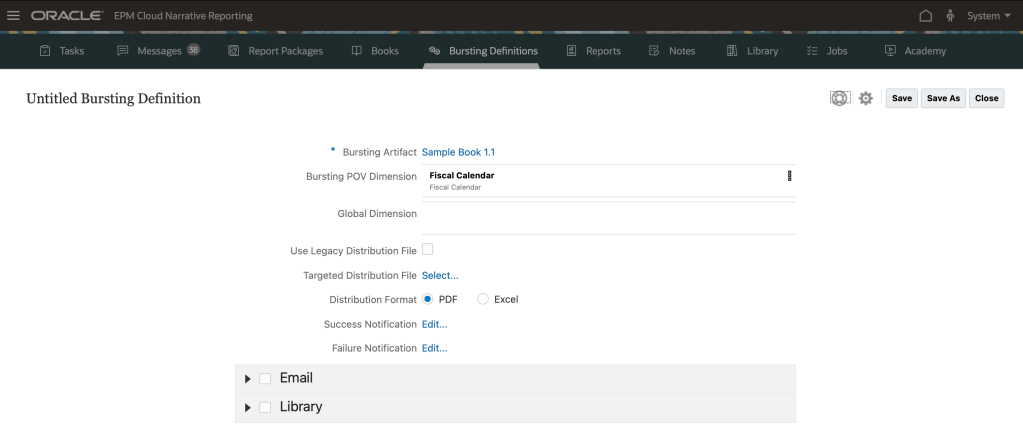This screenshot has width=1023, height=426.
Task: Select a Targeted Distribution File
Action: (440, 275)
